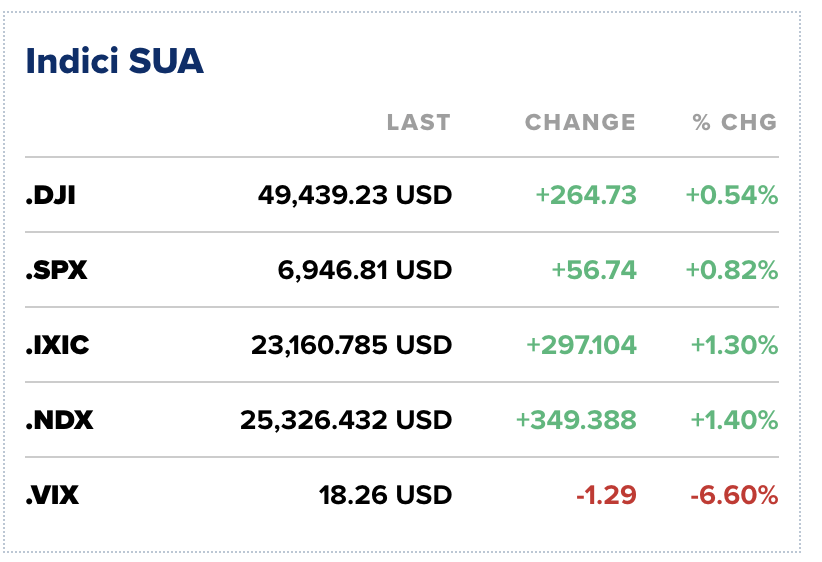Click the 49,439.23 USD last price
Image resolution: width=822 pixels, height=562 pixels.
(354, 195)
